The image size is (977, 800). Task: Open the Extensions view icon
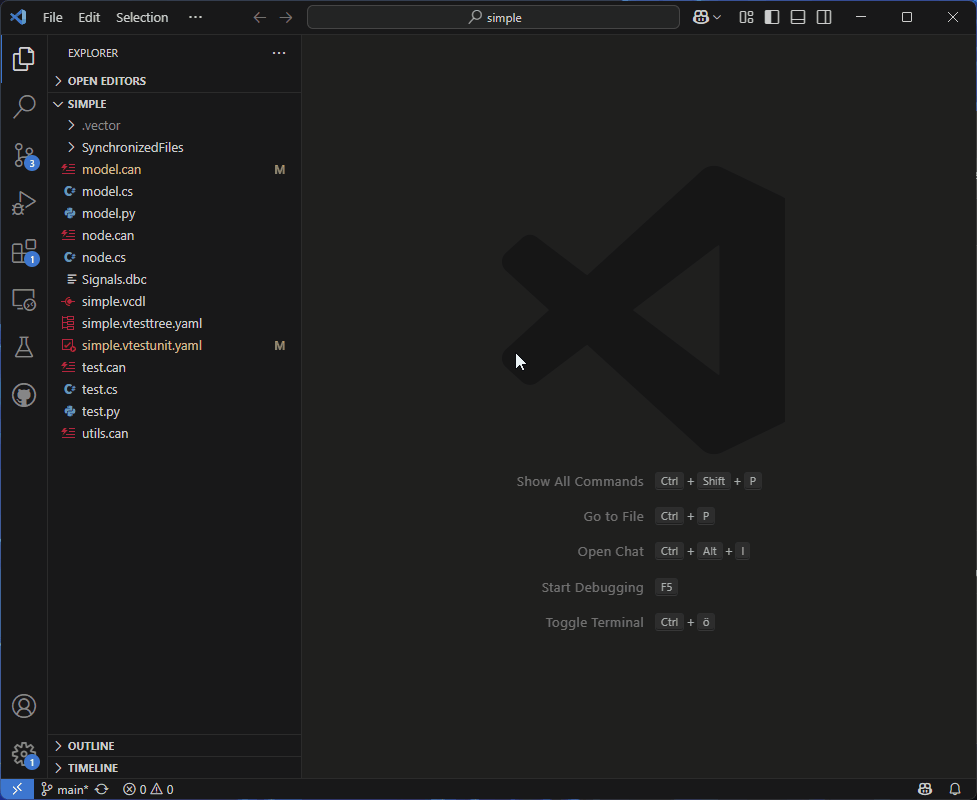(x=24, y=252)
